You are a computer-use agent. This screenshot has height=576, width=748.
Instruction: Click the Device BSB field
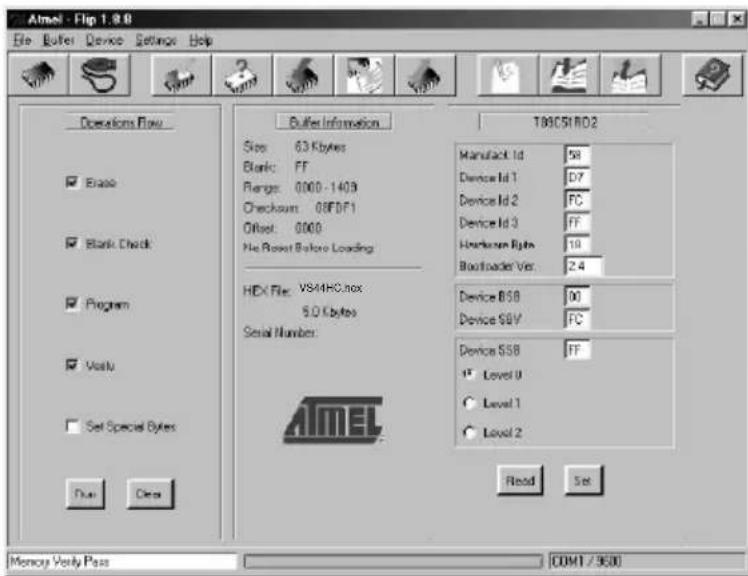[x=577, y=296]
